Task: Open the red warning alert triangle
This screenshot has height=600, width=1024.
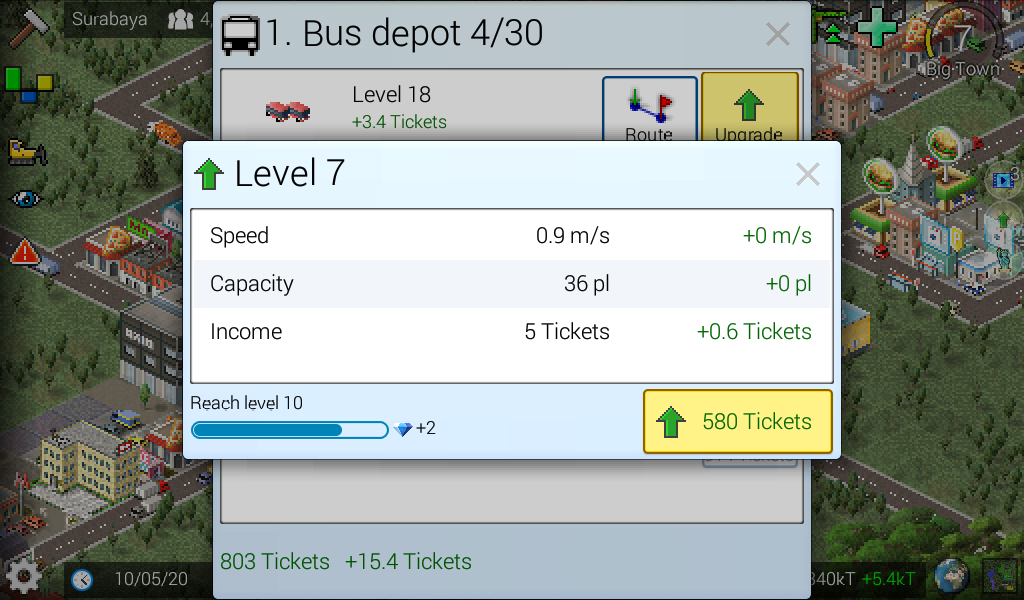Action: tap(25, 251)
